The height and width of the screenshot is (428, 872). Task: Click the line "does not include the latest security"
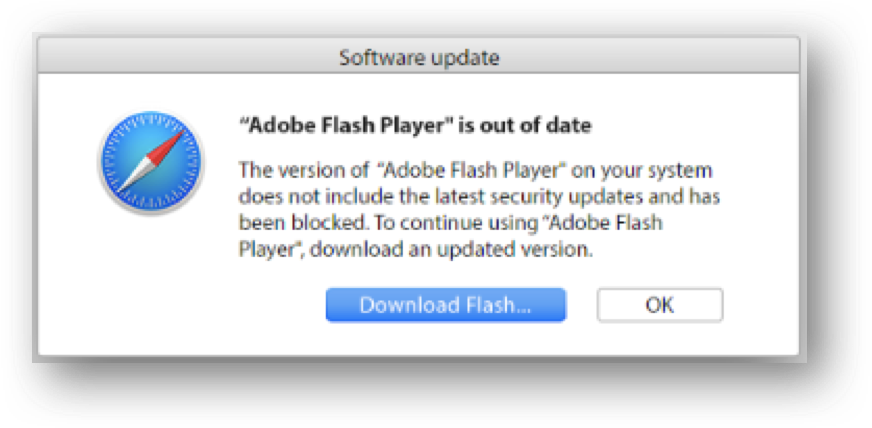tap(479, 197)
